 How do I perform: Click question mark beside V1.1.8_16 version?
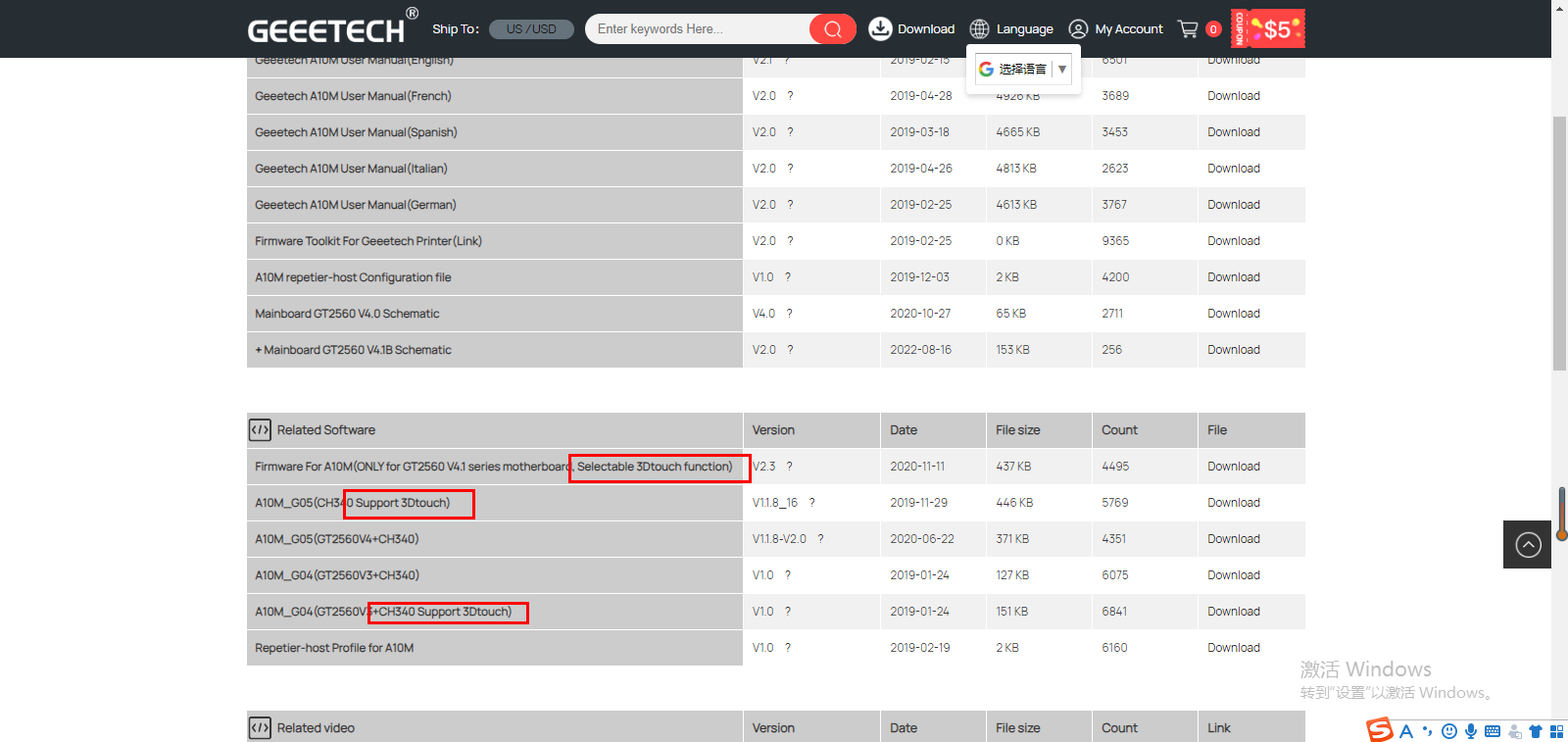pyautogui.click(x=811, y=503)
